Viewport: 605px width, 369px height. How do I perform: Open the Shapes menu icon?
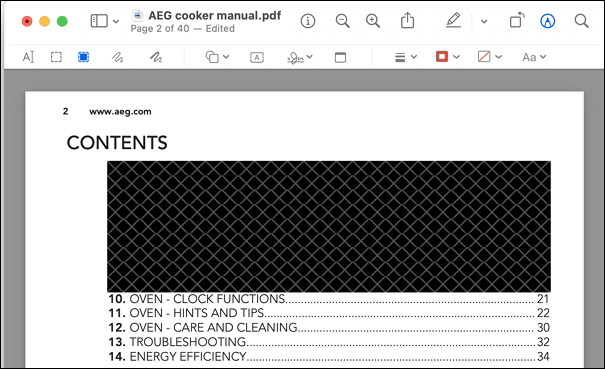tap(212, 57)
